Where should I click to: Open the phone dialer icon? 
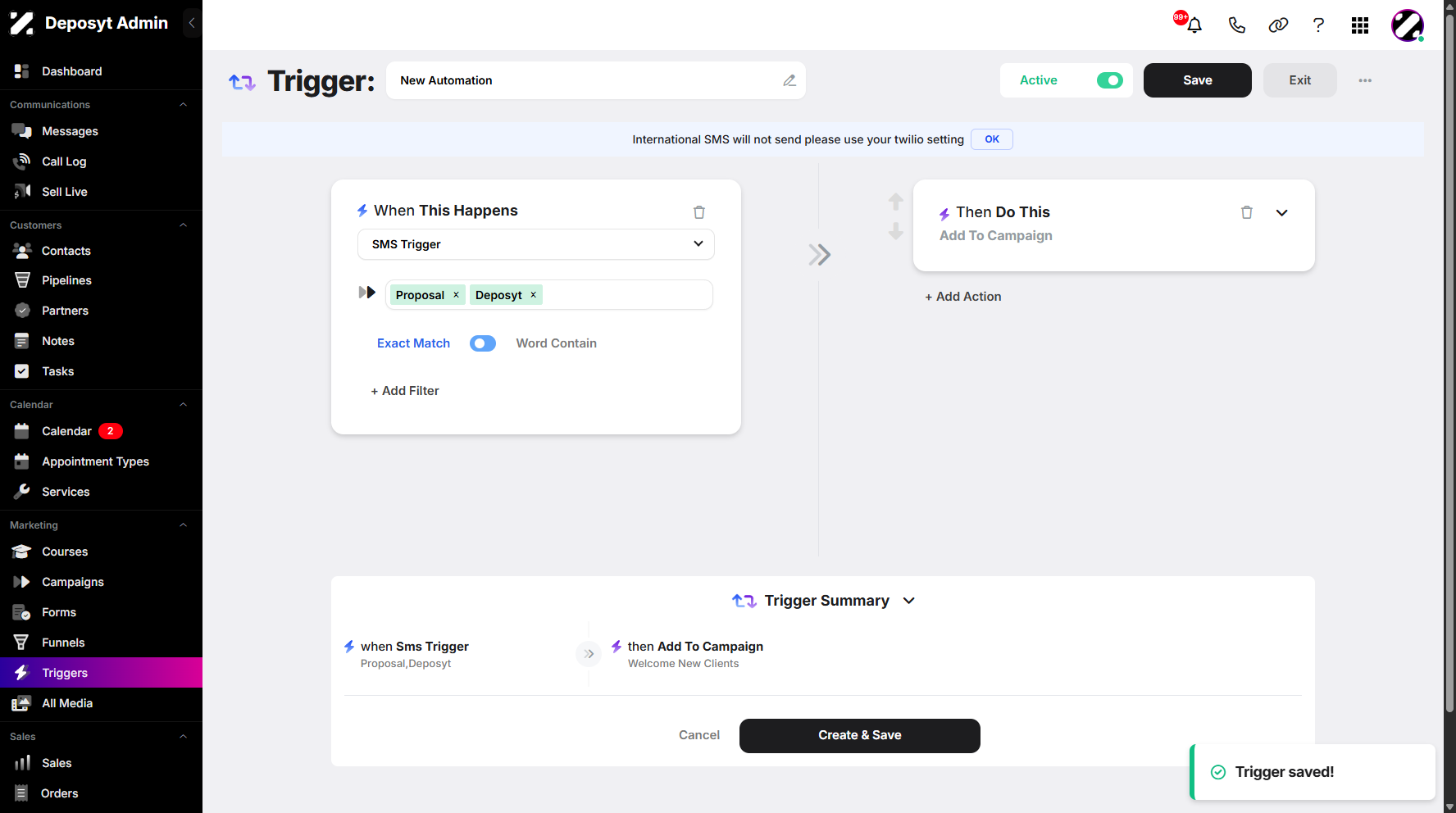point(1236,25)
